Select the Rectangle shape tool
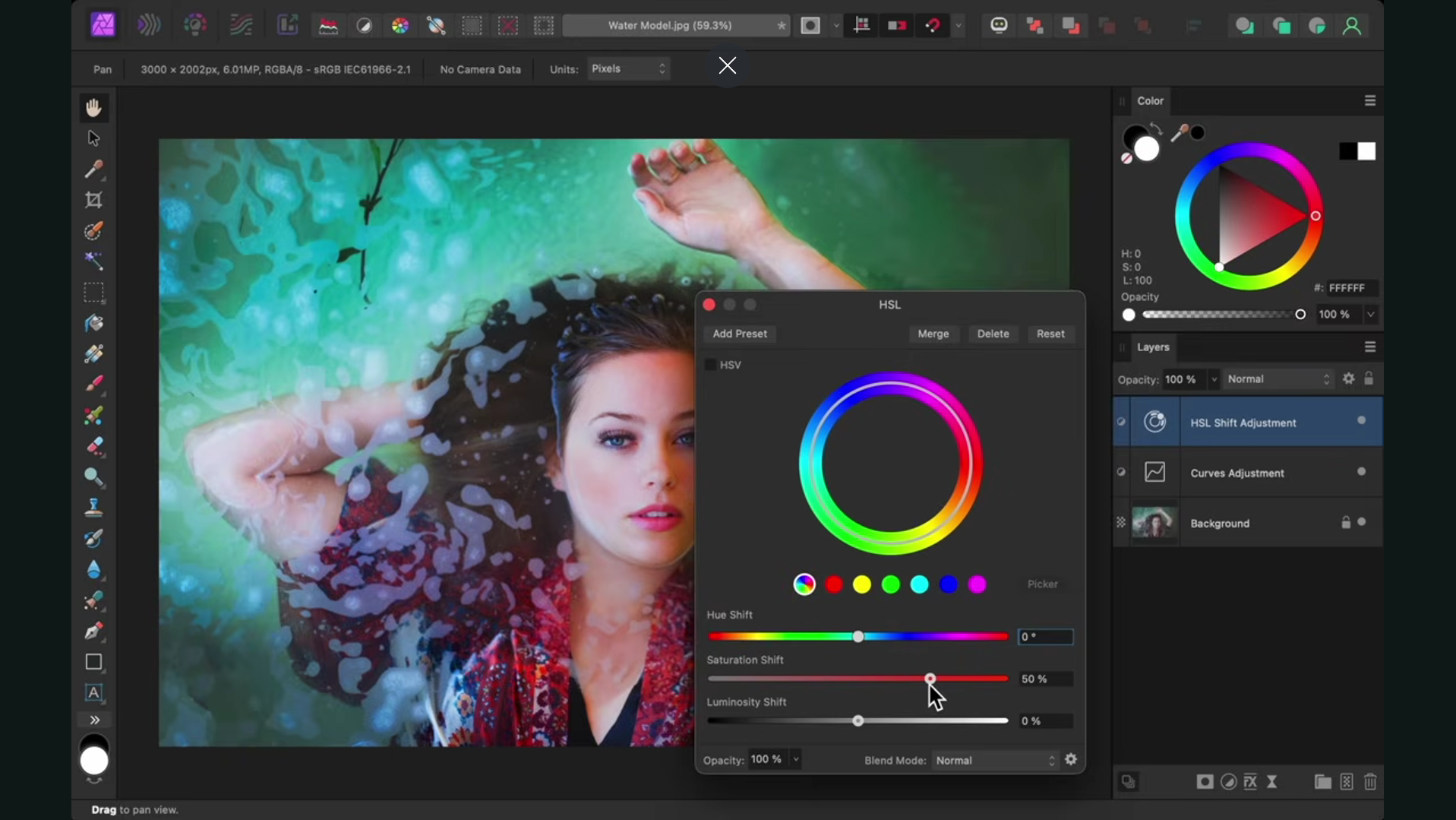The width and height of the screenshot is (1456, 820). [93, 662]
